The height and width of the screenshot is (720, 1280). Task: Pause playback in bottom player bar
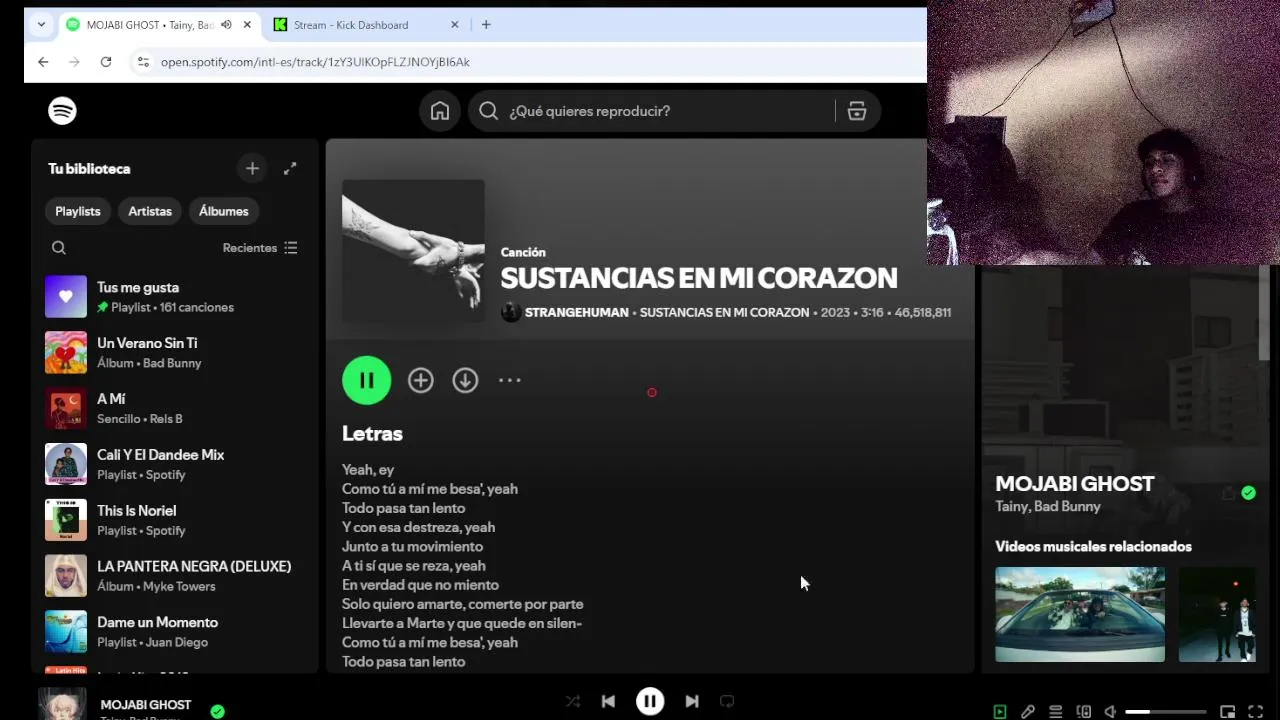[650, 701]
